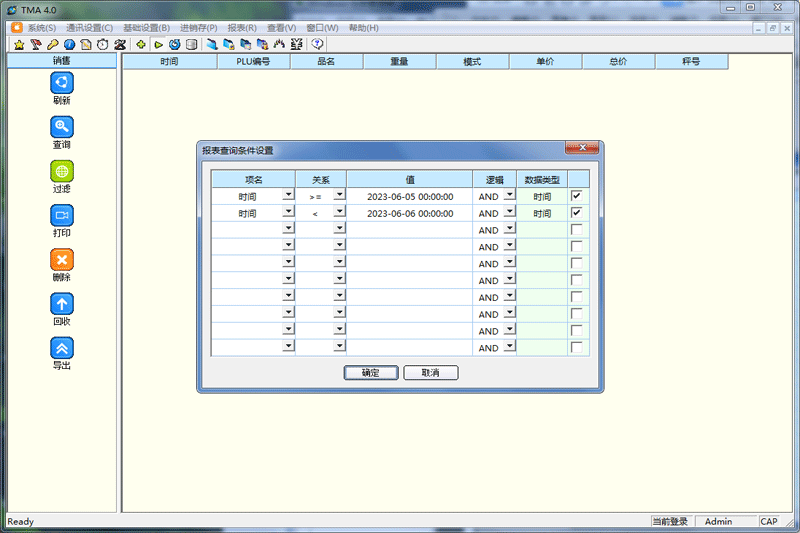Uncheck the first row's condition checkbox
The height and width of the screenshot is (533, 800).
[576, 196]
